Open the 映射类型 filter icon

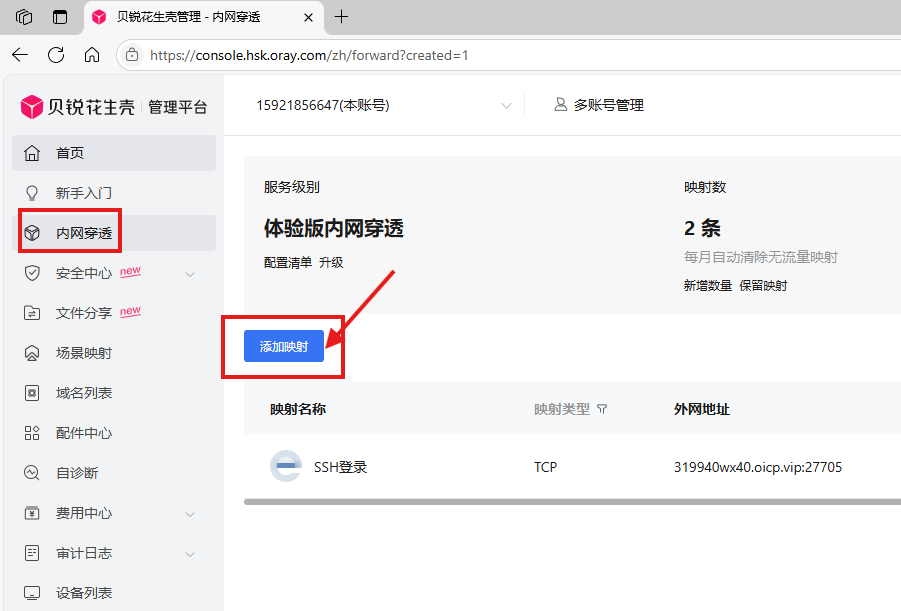602,409
